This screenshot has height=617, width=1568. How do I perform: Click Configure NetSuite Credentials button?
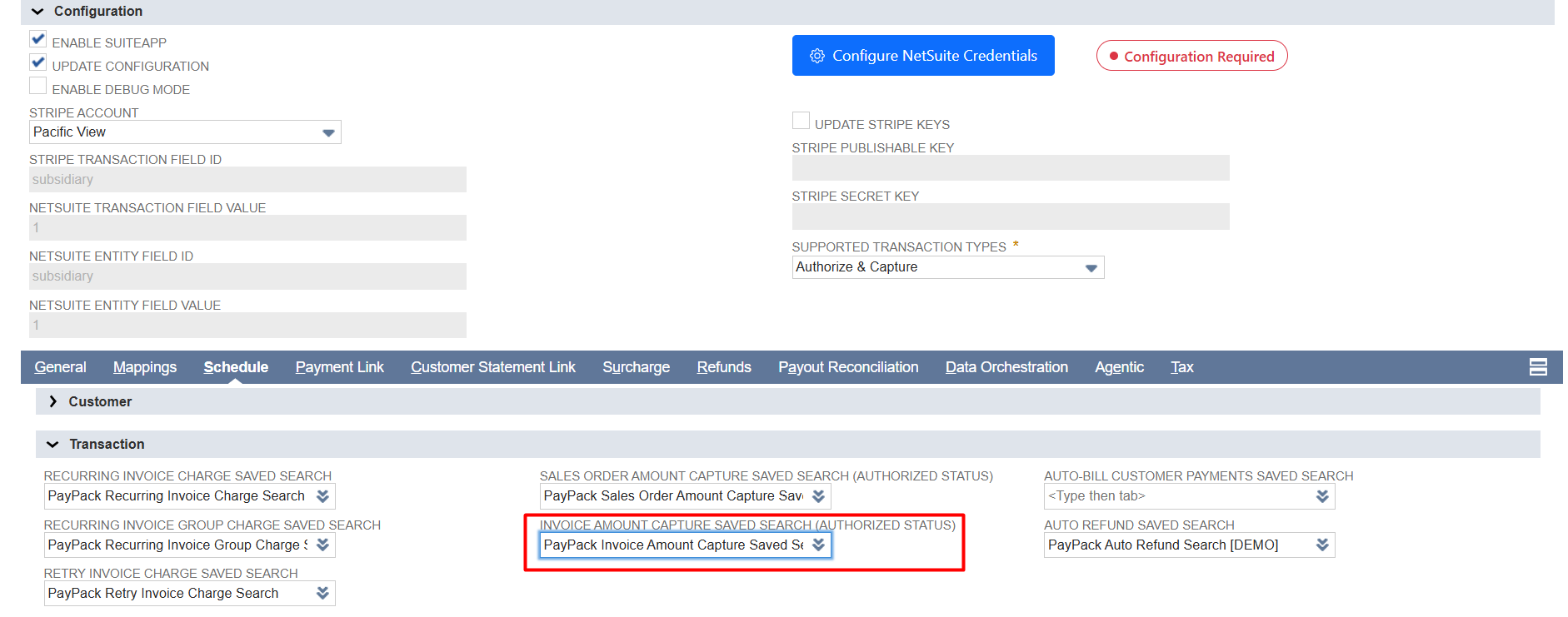pos(923,56)
